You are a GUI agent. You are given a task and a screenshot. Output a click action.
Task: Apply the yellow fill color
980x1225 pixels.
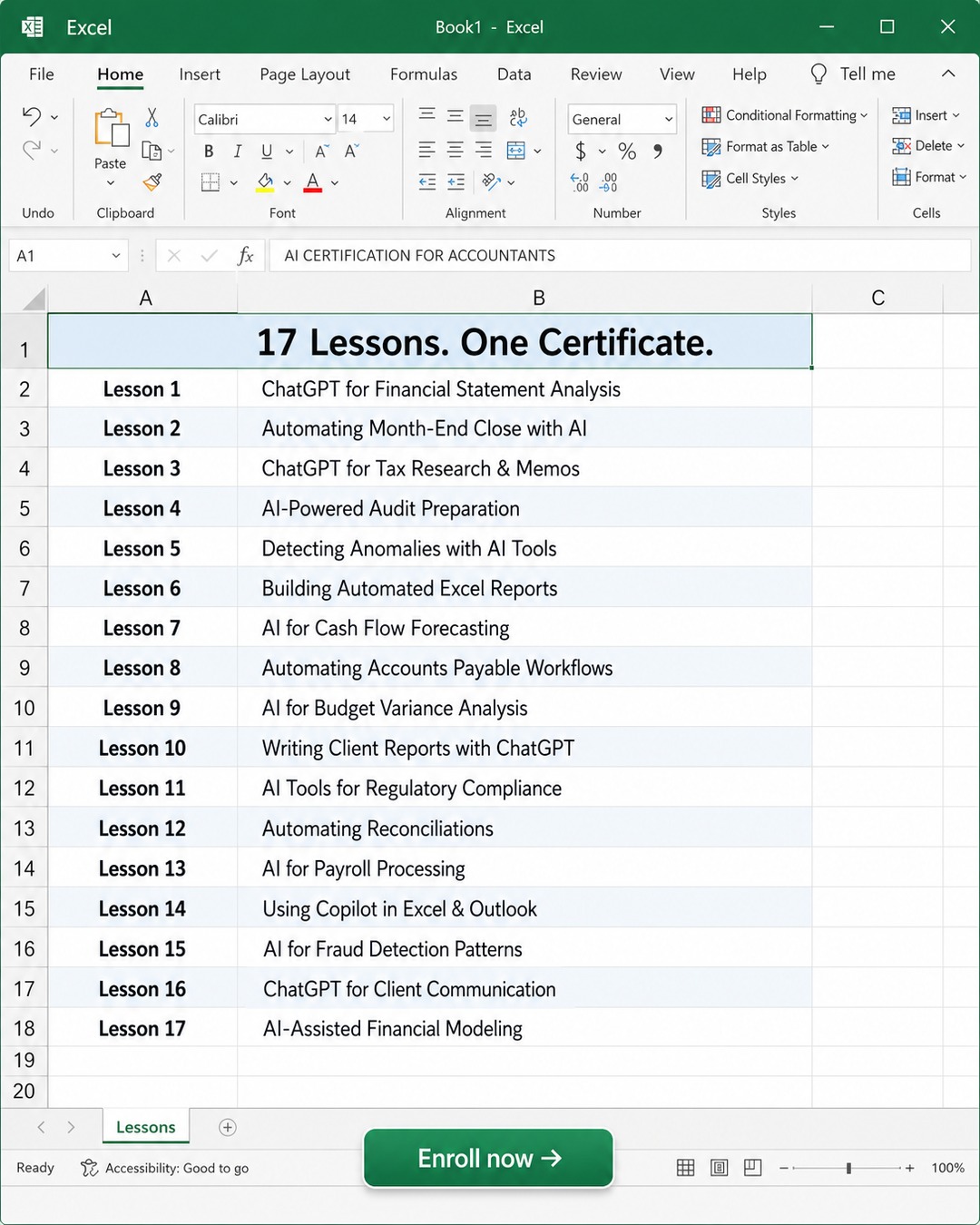265,182
